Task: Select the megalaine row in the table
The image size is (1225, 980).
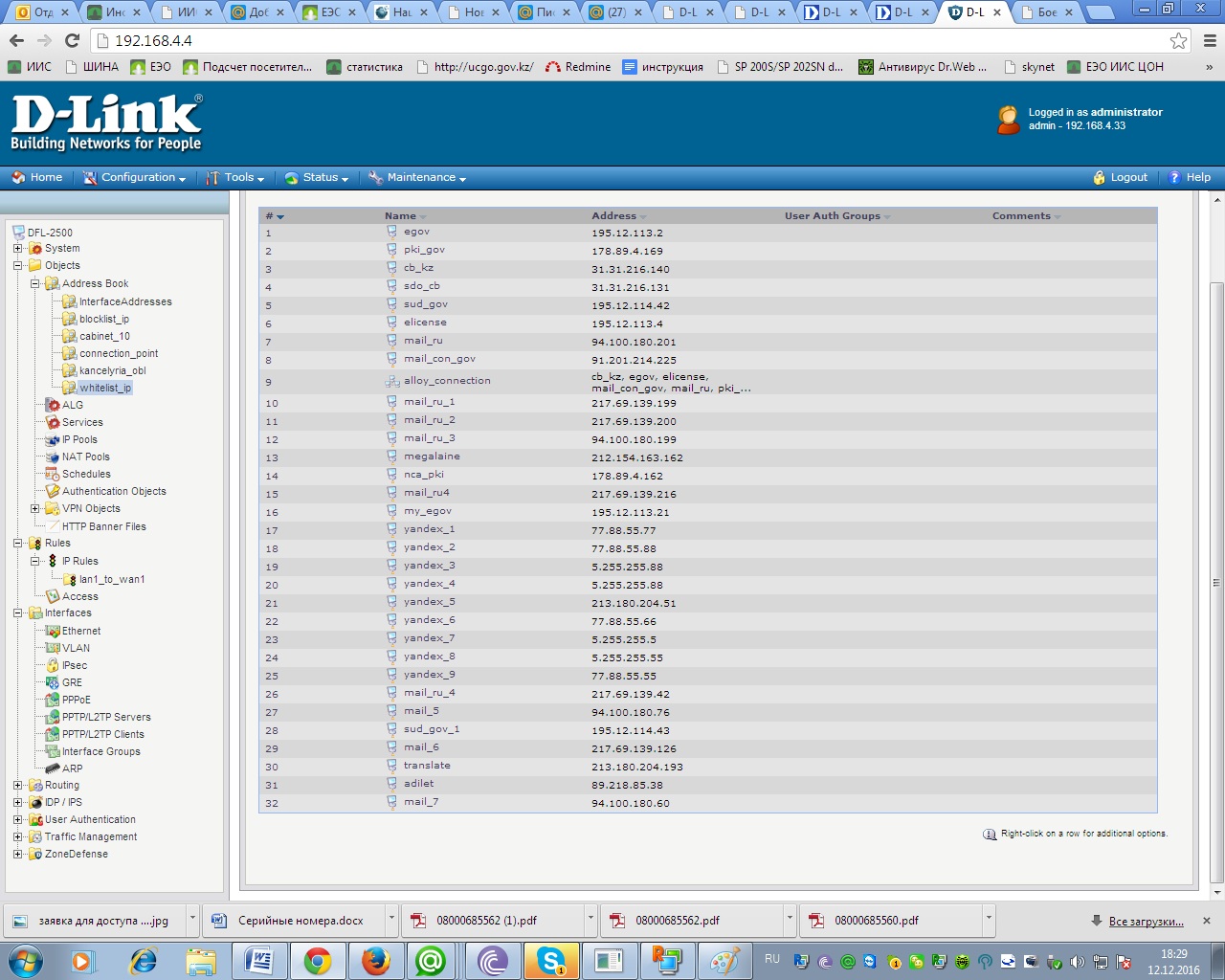Action: pyautogui.click(x=707, y=457)
